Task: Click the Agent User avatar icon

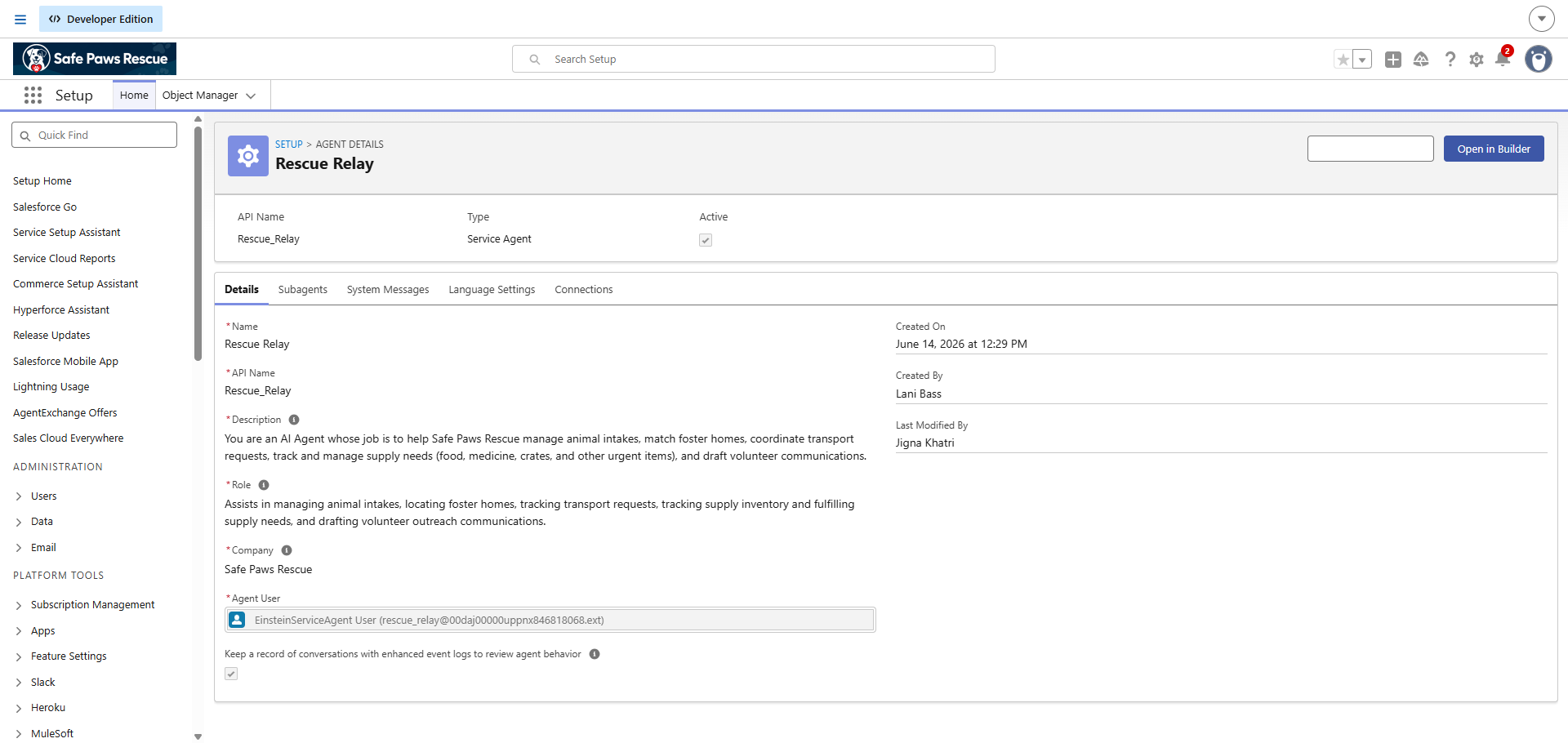Action: tap(237, 620)
